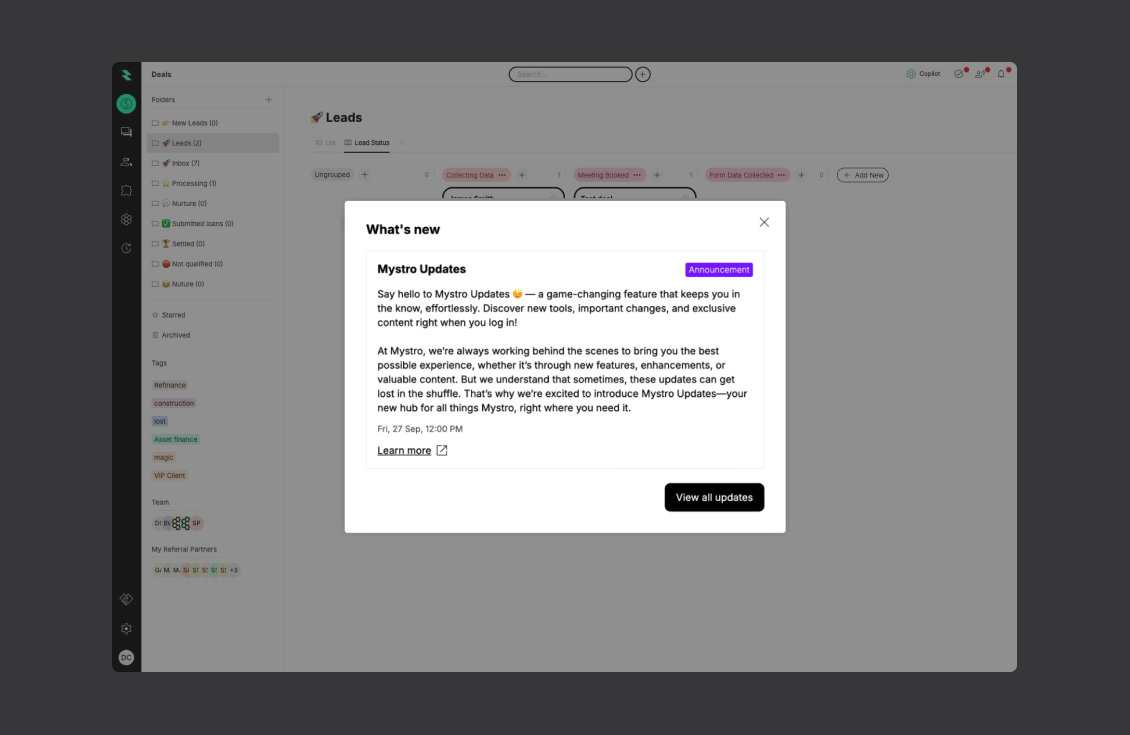Open Form Data Collected column options menu
The image size is (1130, 735).
coord(781,175)
